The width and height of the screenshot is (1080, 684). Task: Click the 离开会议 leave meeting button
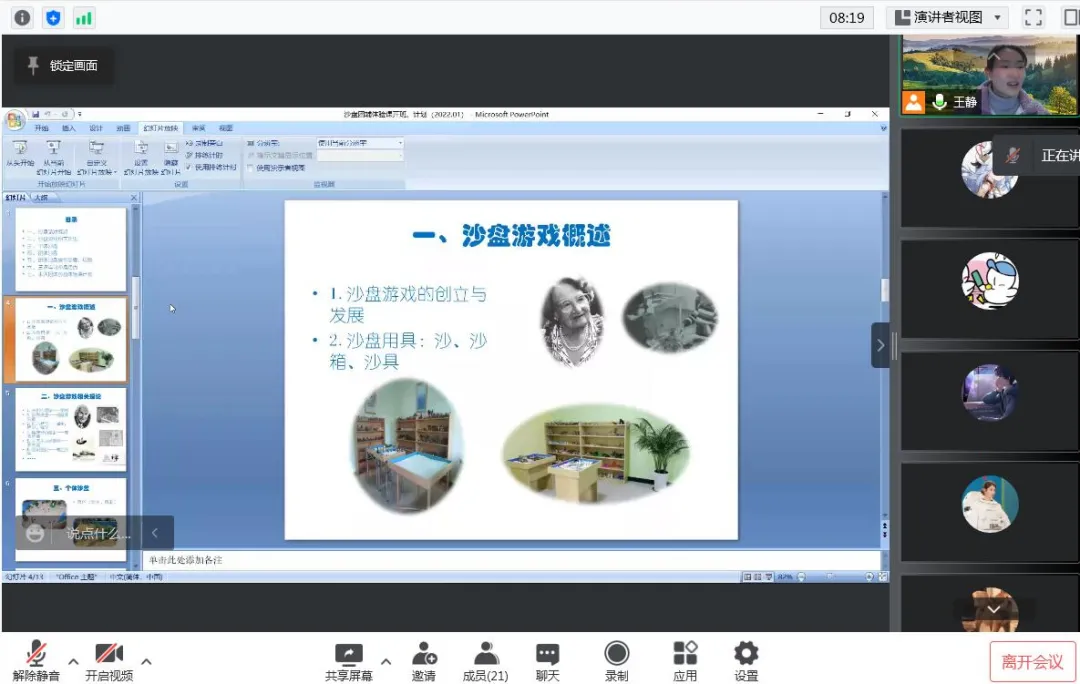coord(1032,661)
